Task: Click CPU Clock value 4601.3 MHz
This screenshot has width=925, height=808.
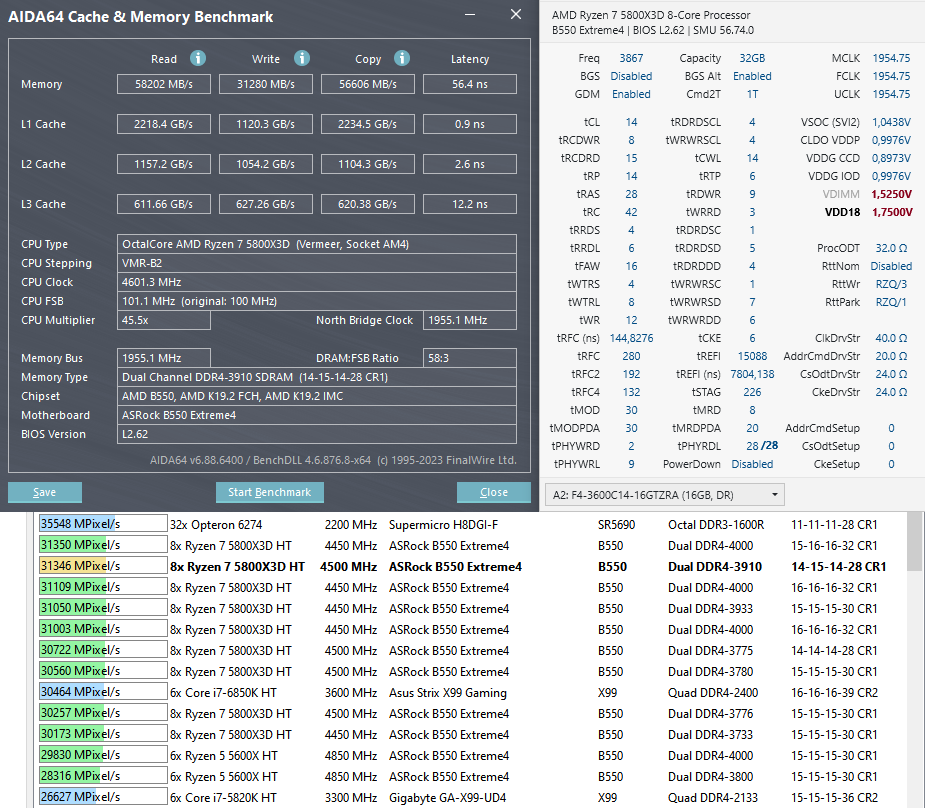Action: (x=317, y=282)
